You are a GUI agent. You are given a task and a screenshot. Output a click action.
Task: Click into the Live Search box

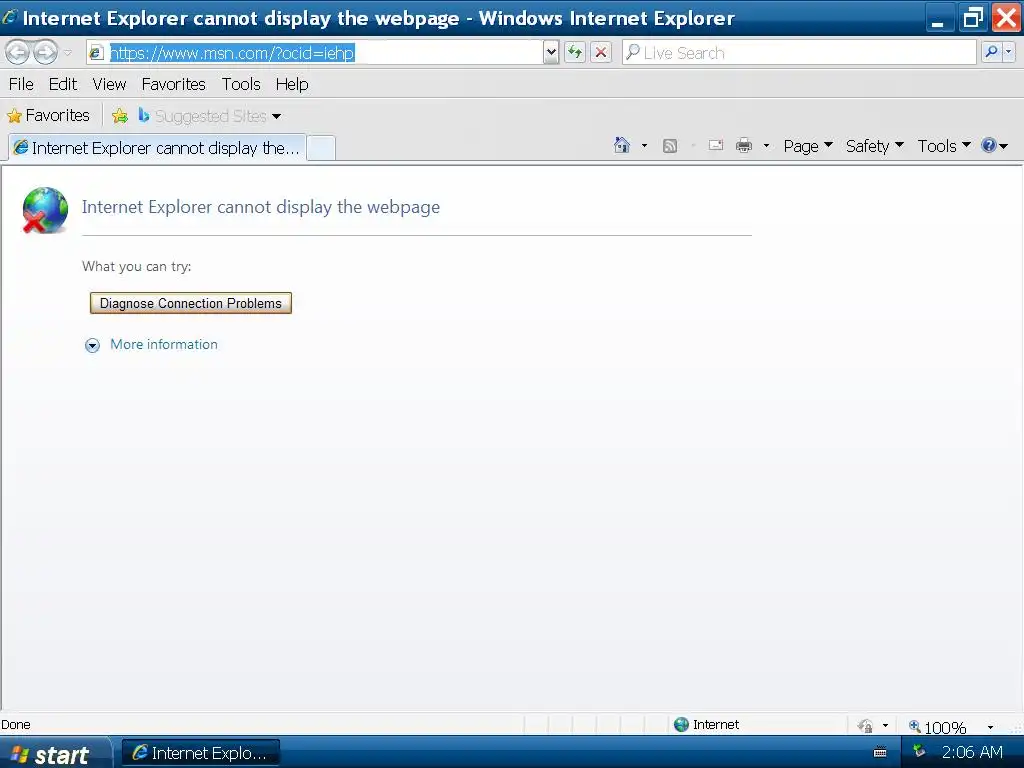click(x=799, y=53)
